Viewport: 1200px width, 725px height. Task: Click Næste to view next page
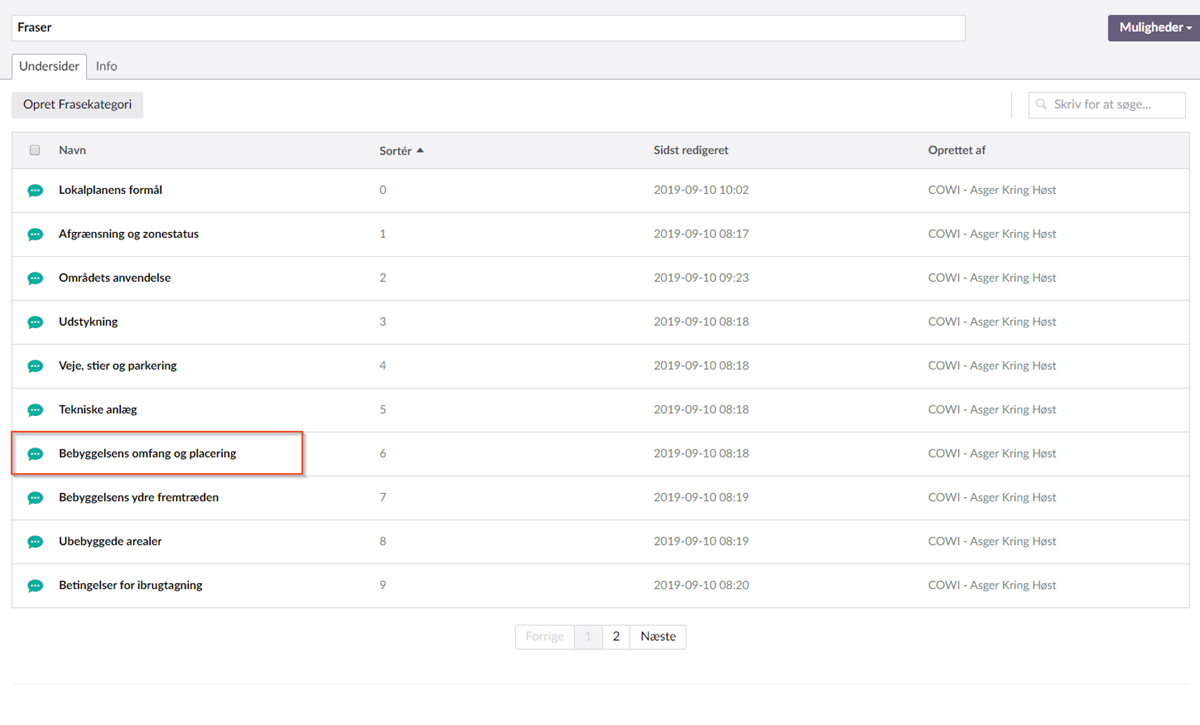pos(658,637)
